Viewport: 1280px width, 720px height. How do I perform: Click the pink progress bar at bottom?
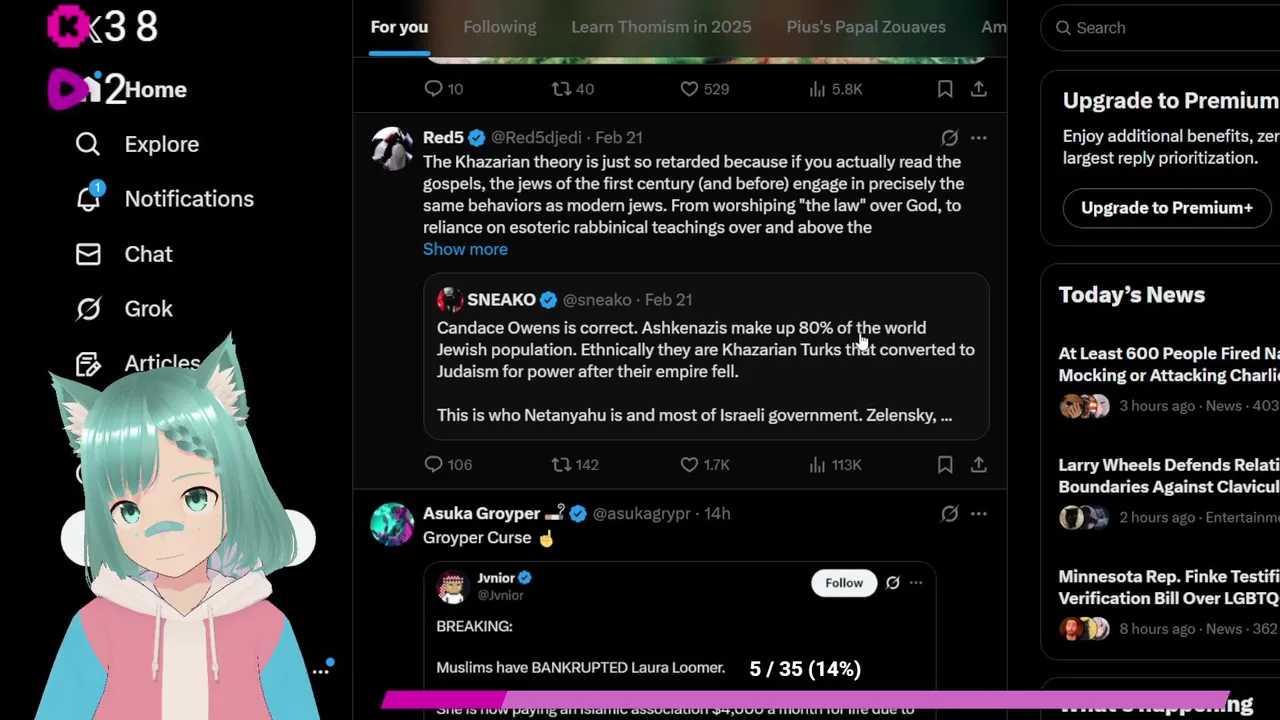tap(805, 699)
